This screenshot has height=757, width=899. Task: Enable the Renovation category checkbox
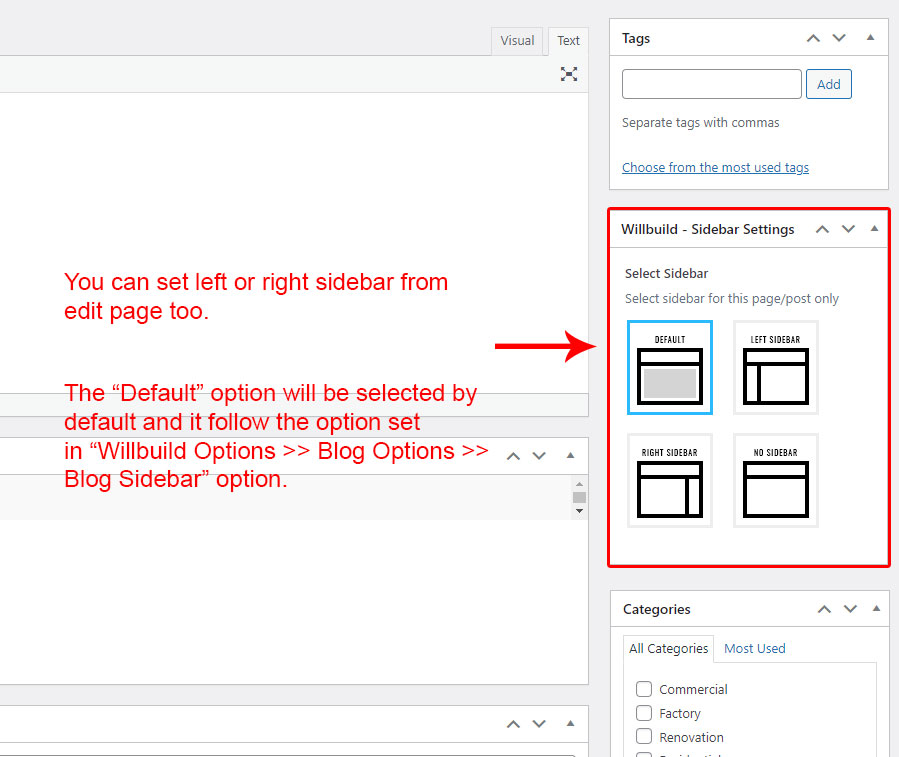coord(644,737)
